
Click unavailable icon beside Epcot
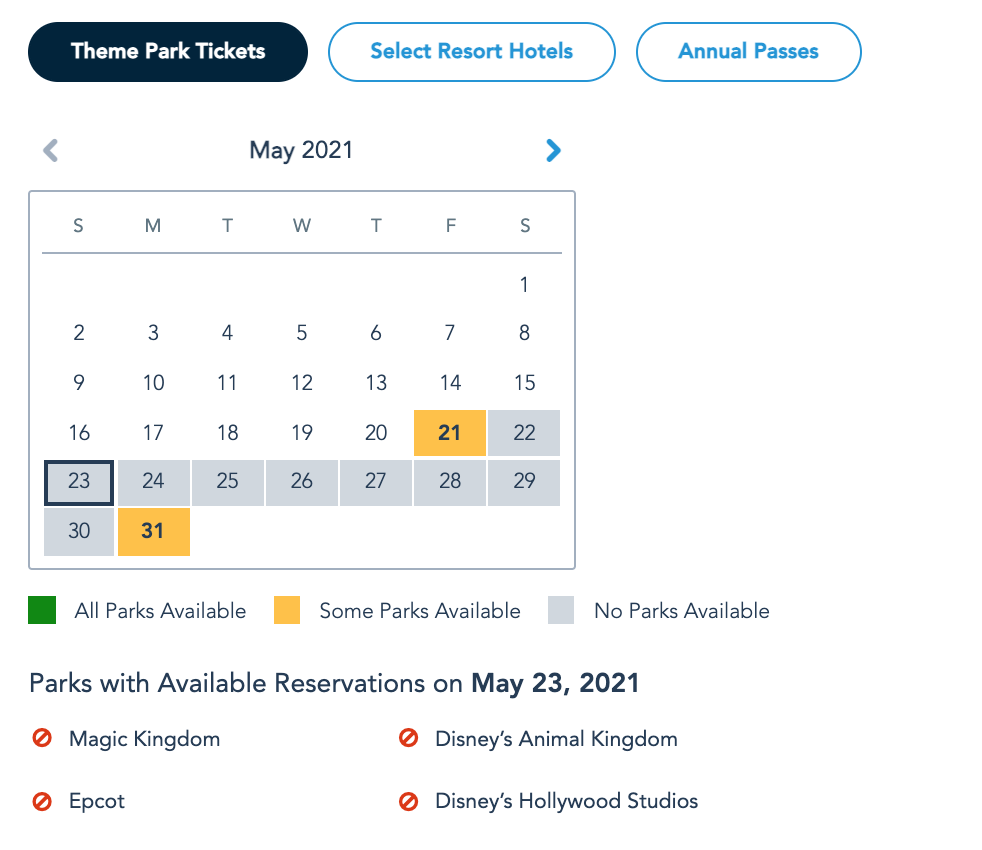click(x=42, y=801)
